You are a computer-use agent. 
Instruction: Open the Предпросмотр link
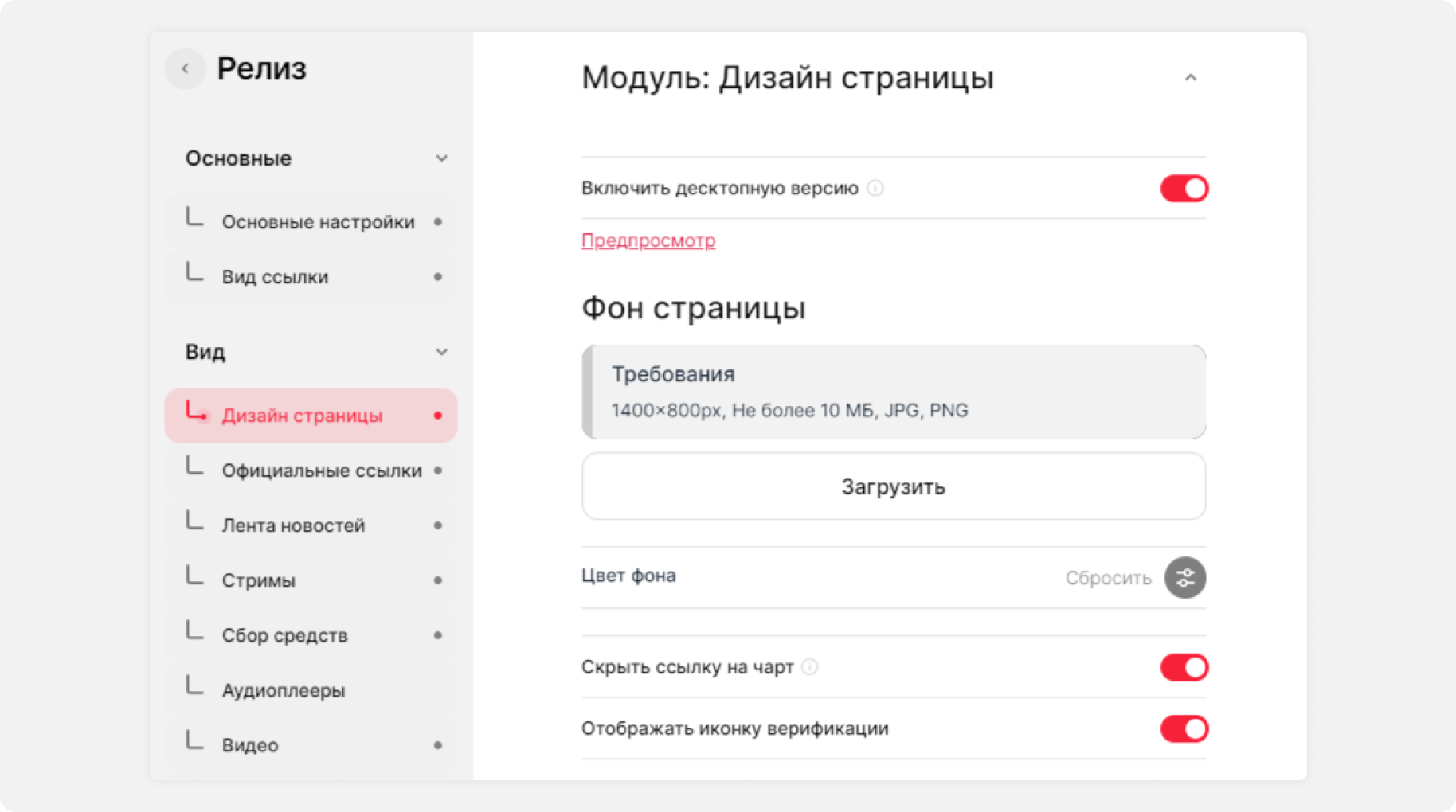coord(648,240)
